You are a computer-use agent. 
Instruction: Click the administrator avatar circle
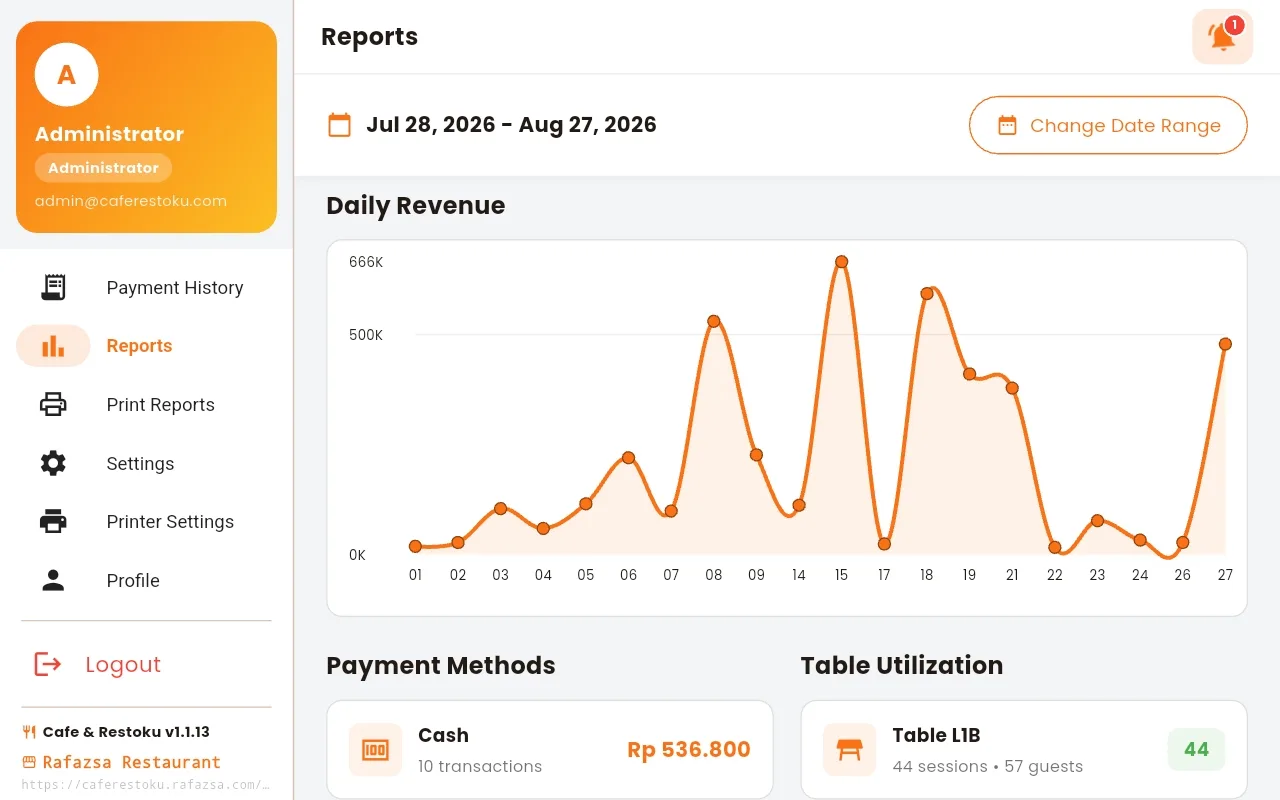click(x=66, y=75)
